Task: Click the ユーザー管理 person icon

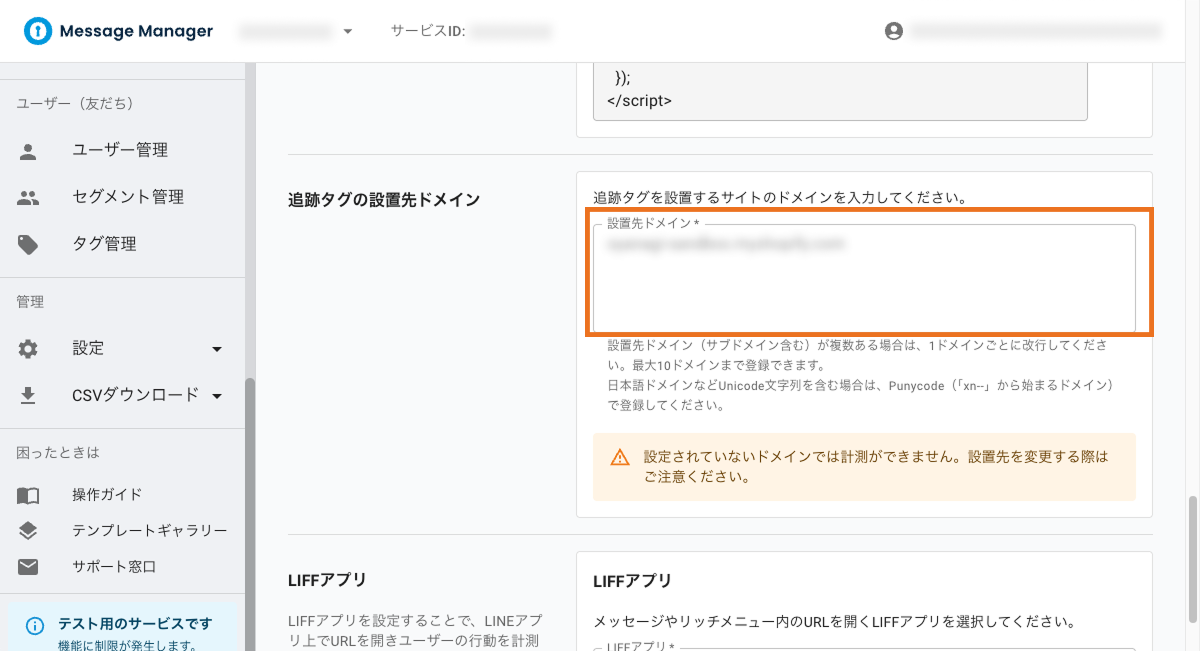Action: click(28, 151)
